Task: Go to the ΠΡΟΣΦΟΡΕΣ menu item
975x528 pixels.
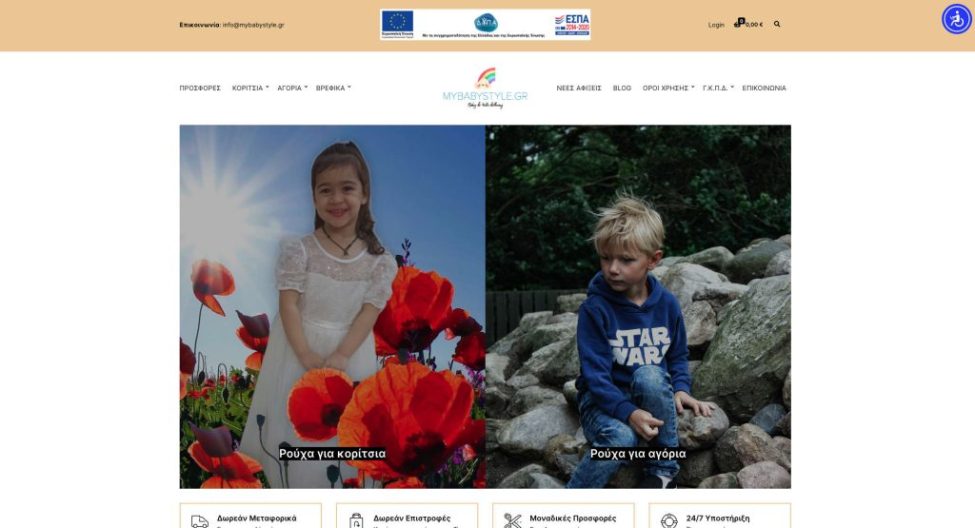Action: pyautogui.click(x=200, y=88)
